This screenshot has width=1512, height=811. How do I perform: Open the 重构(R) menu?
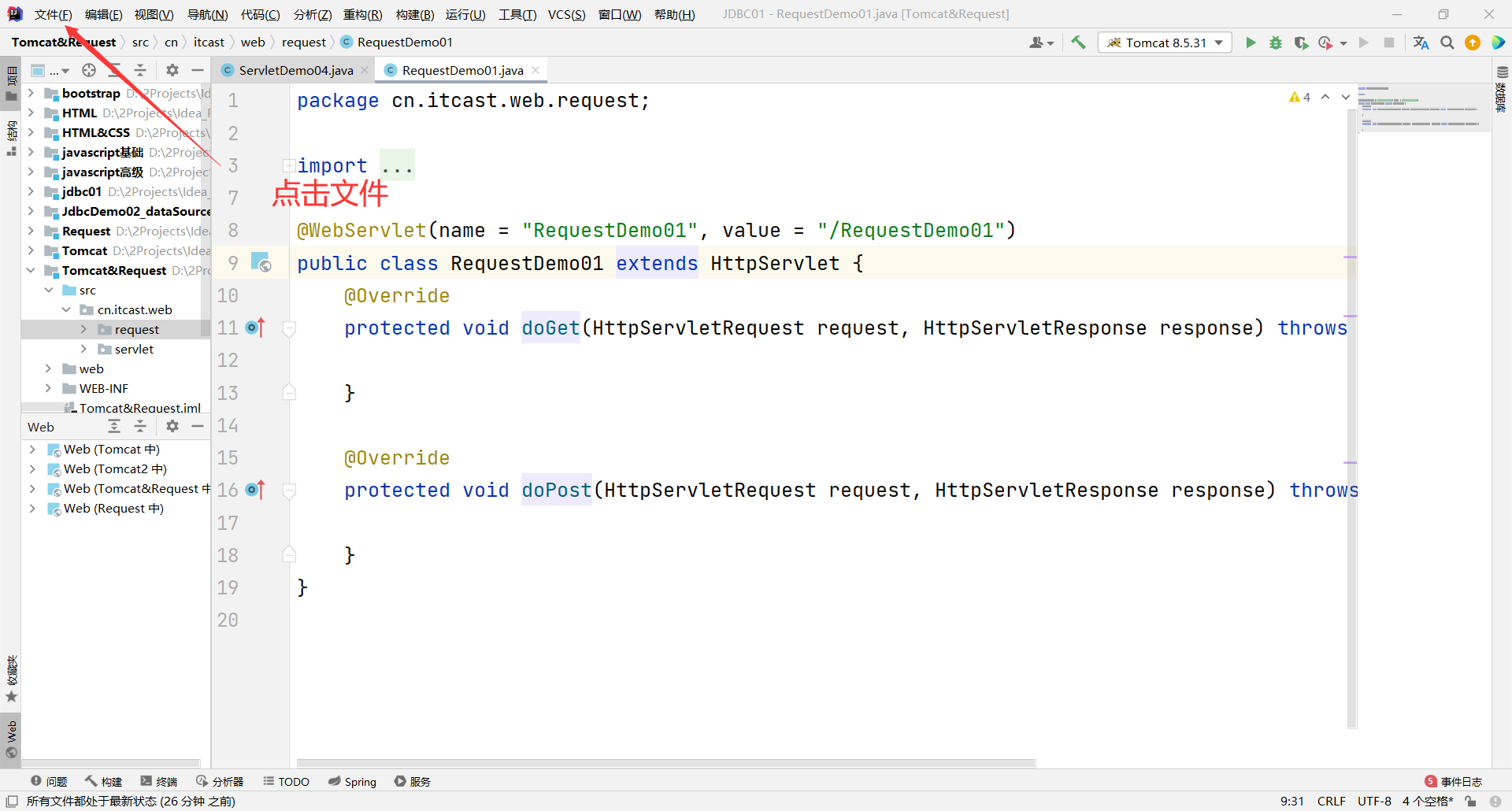pyautogui.click(x=363, y=15)
